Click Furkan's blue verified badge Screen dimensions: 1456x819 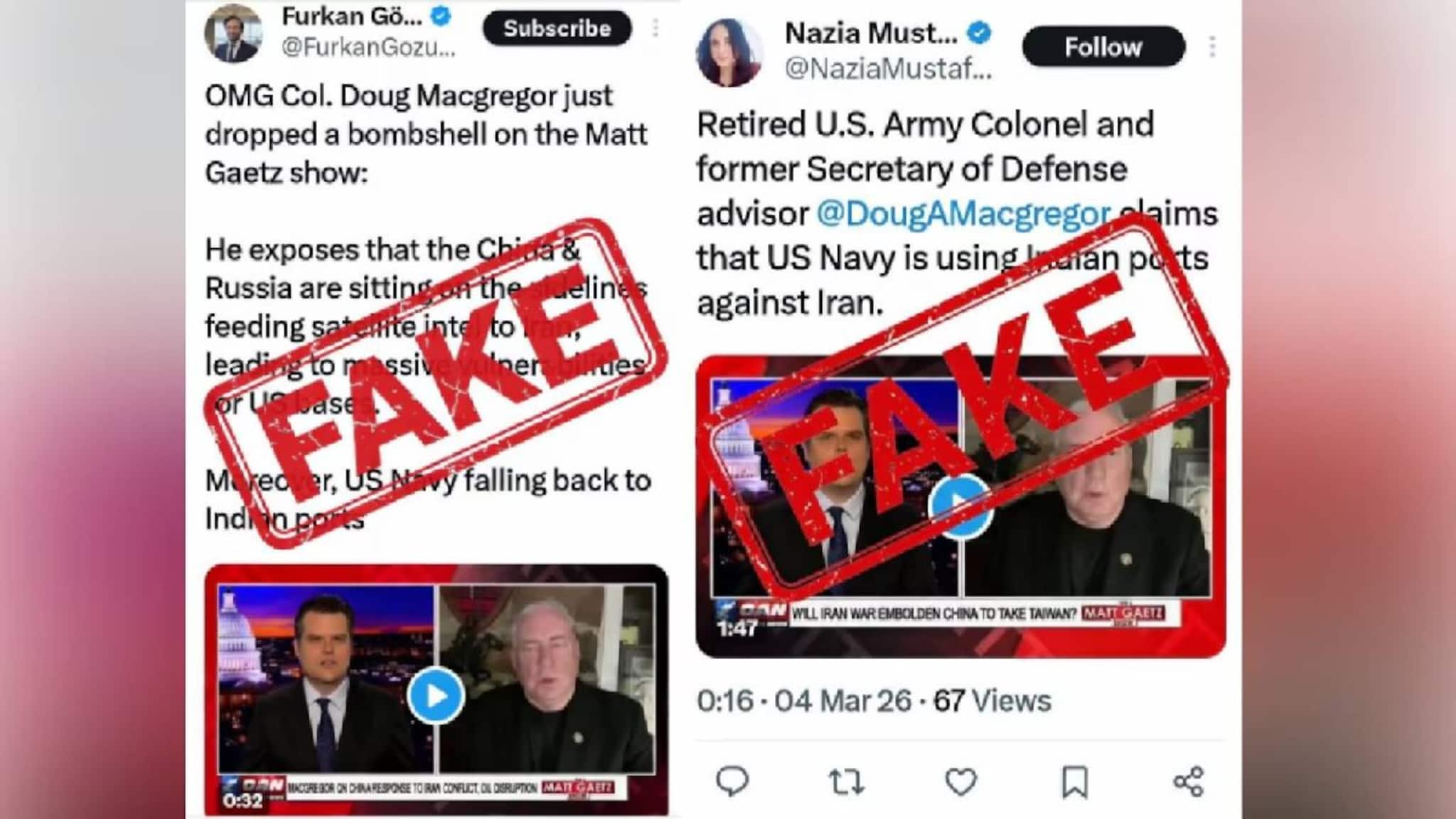coord(441,16)
